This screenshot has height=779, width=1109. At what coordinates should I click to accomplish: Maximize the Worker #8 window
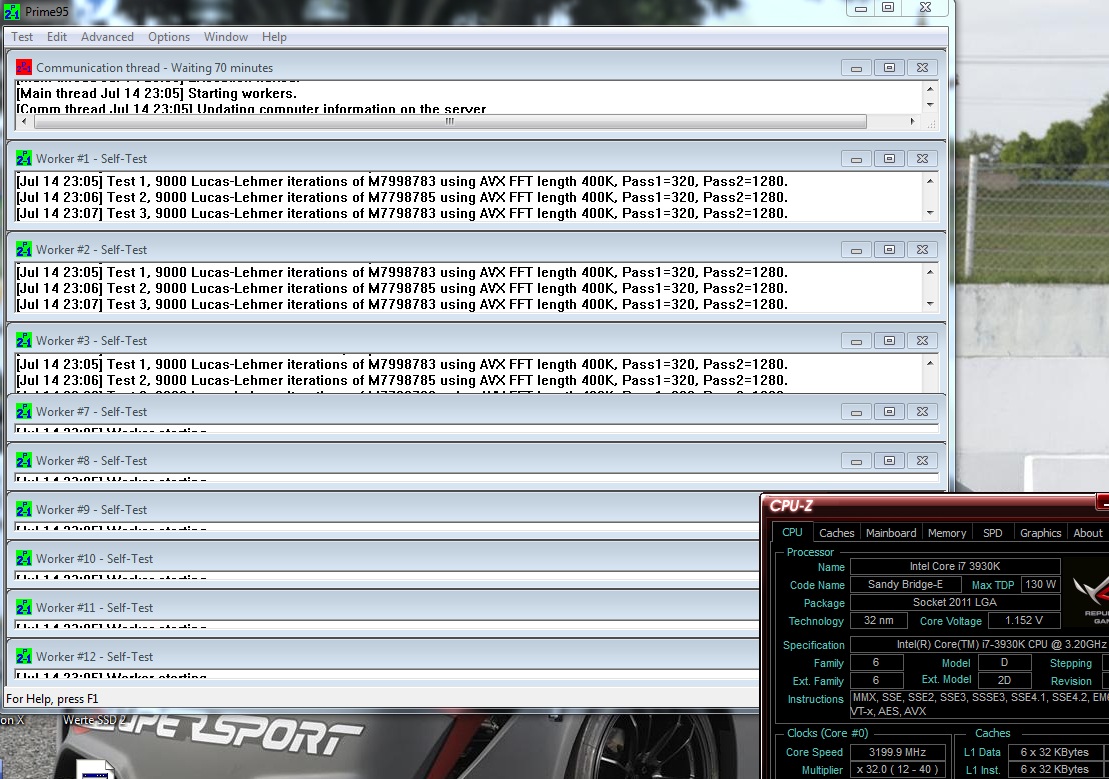889,461
